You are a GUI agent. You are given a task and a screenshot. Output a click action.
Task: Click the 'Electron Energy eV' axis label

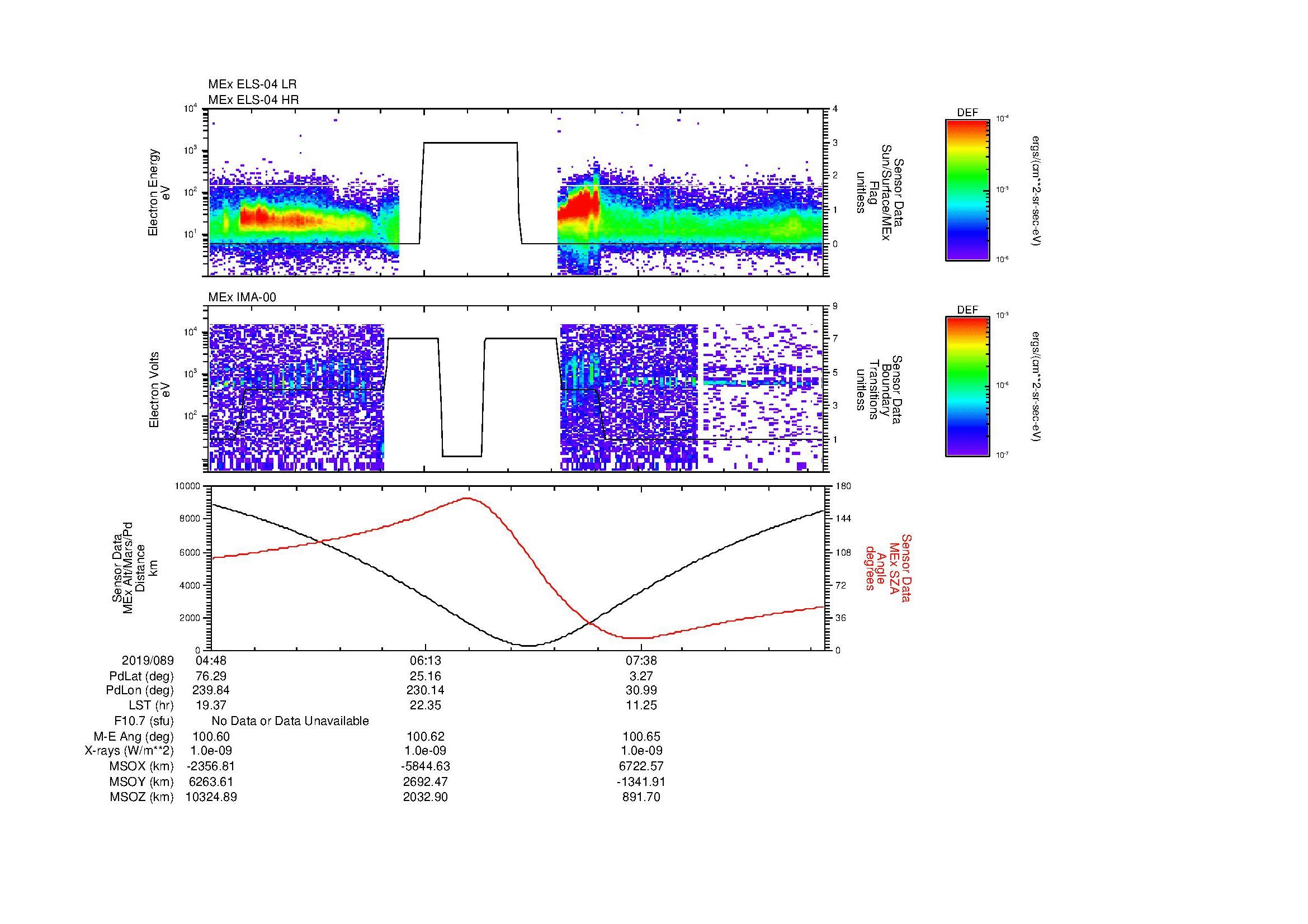pyautogui.click(x=158, y=192)
